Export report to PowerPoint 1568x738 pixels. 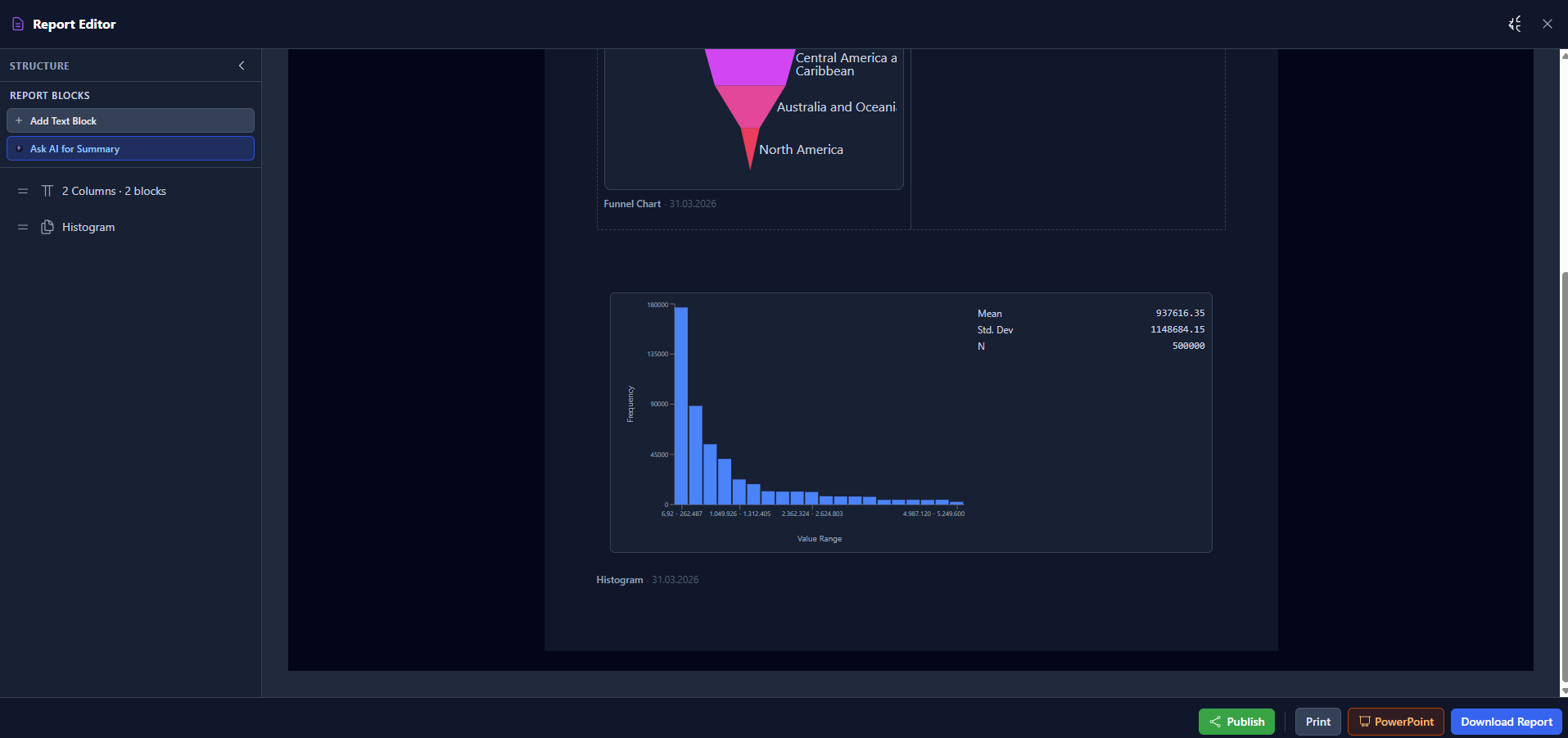click(1395, 722)
